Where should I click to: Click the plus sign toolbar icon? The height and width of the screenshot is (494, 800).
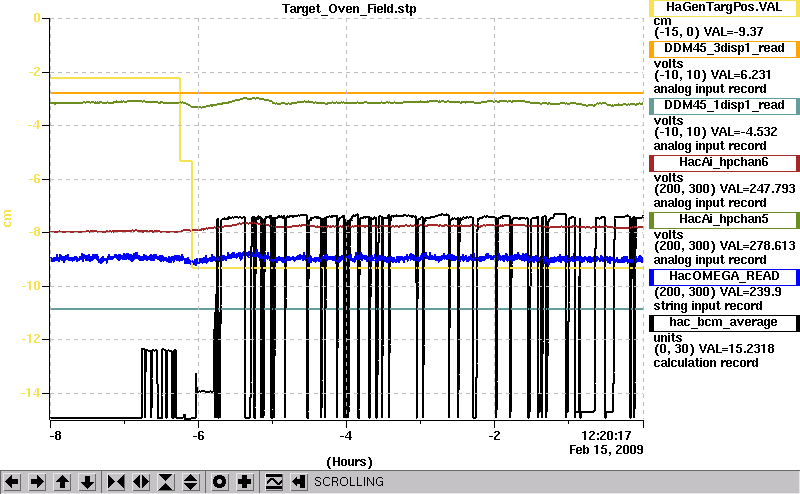(245, 482)
